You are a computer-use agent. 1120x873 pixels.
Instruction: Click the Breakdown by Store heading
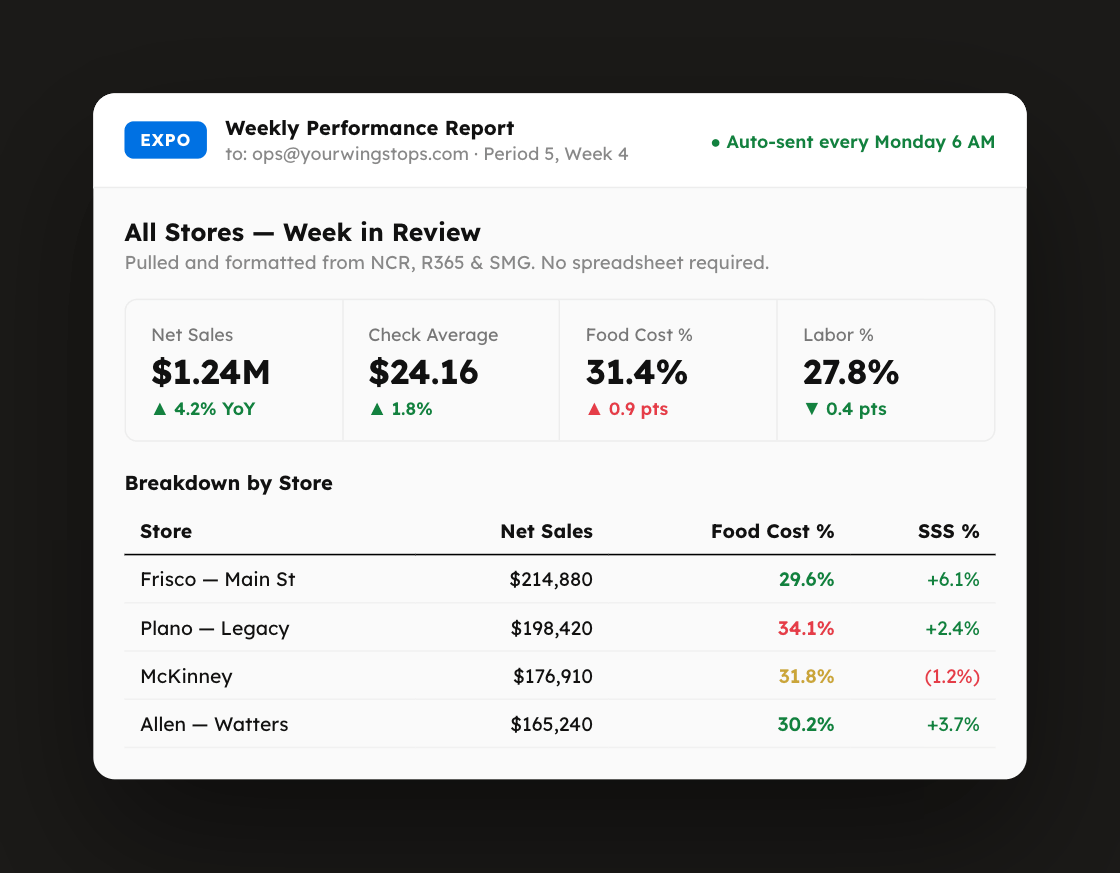pos(229,483)
